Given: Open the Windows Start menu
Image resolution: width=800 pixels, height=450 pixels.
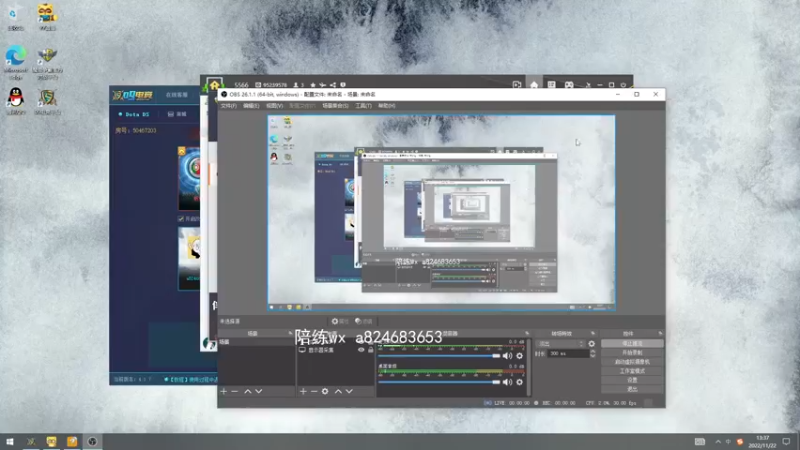Looking at the screenshot, I should pos(10,441).
